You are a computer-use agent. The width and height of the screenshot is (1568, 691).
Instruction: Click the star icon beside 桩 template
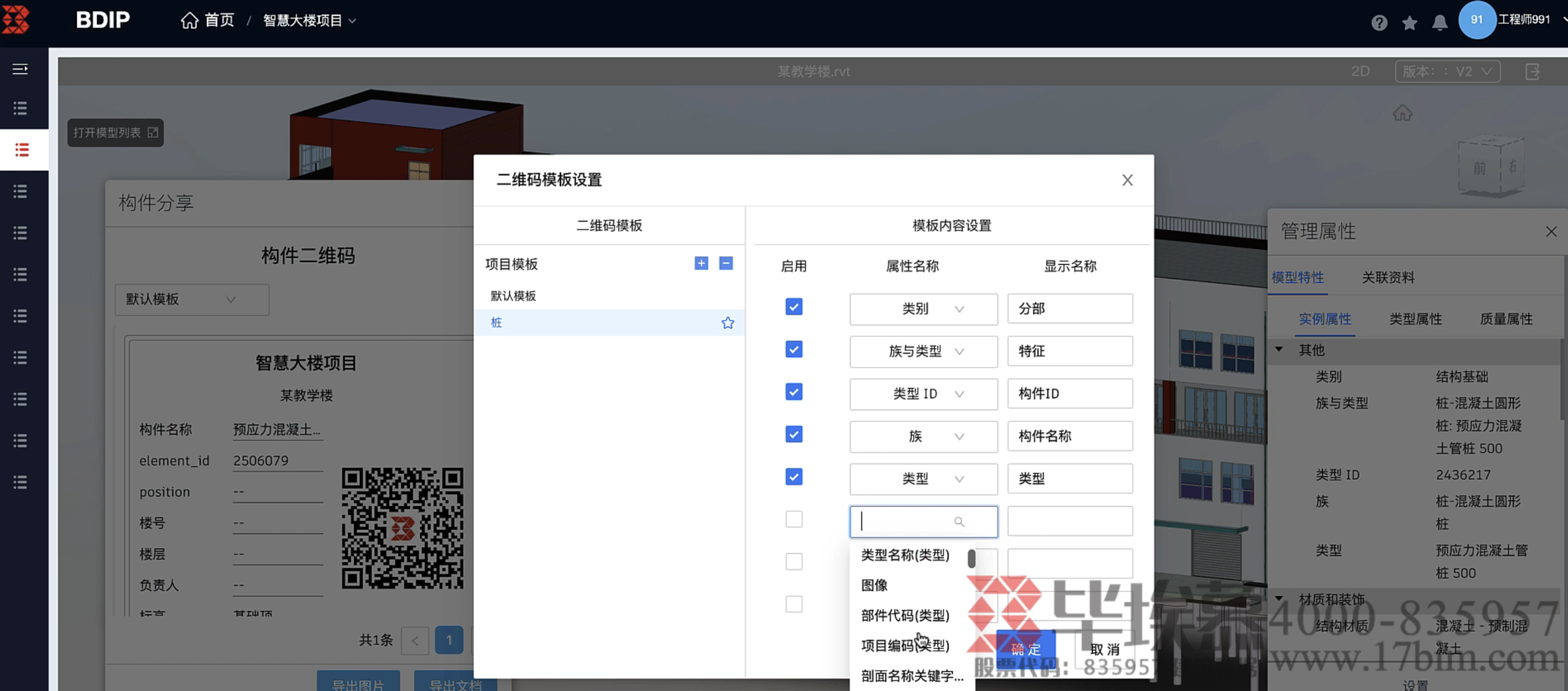tap(728, 323)
